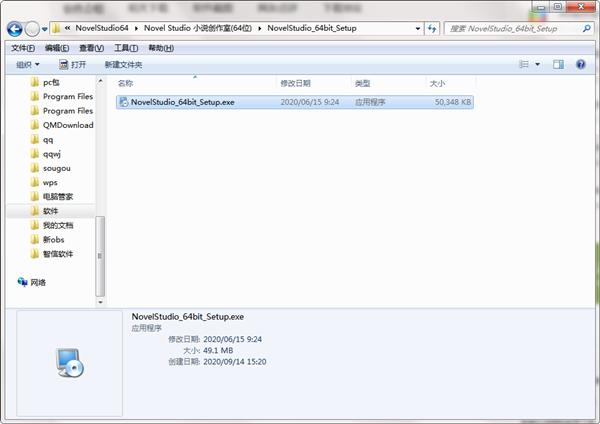Click the date 2020/06/15 9:24 cell
This screenshot has width=600, height=424.
tap(310, 102)
